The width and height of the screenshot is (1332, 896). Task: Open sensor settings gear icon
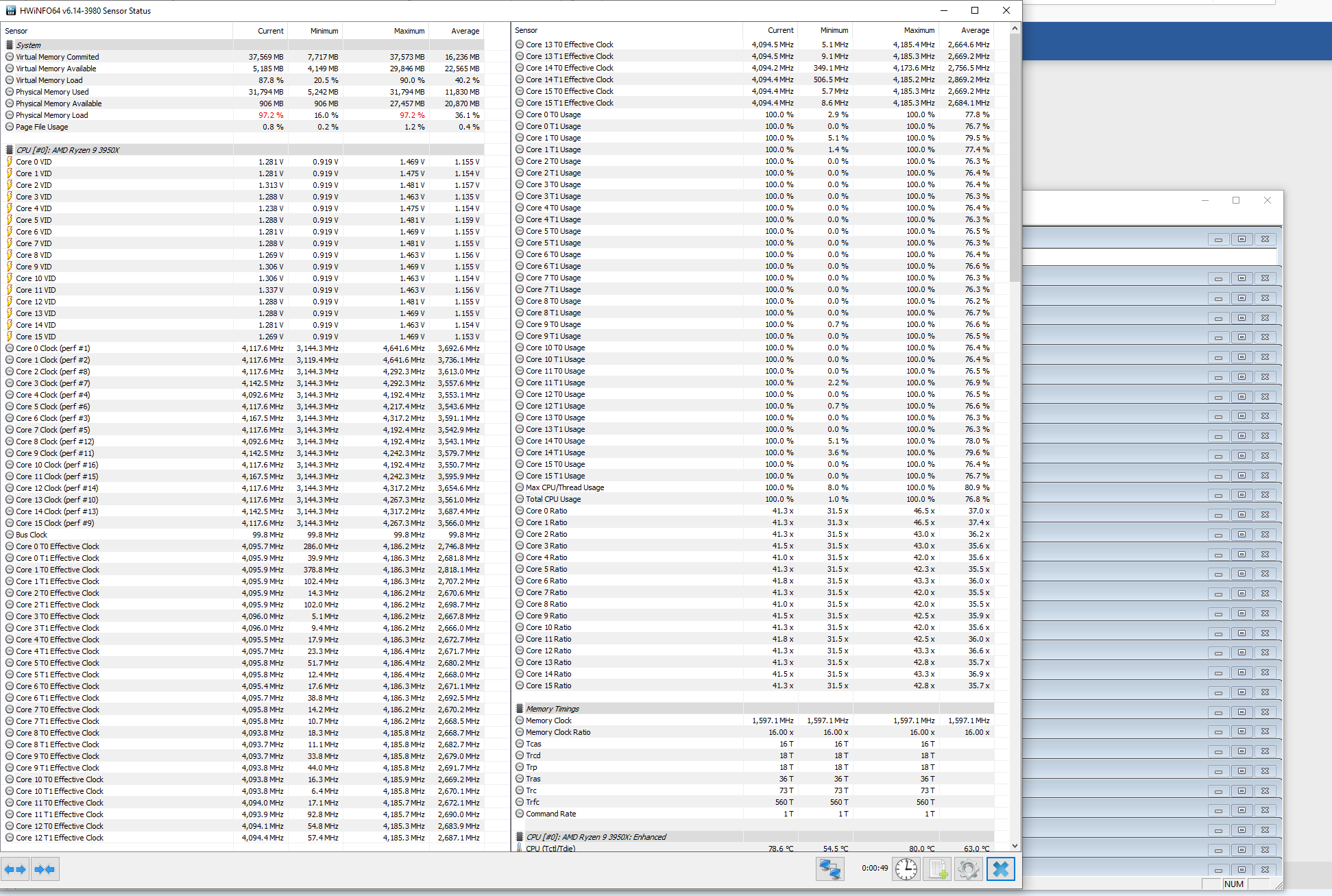[x=968, y=869]
